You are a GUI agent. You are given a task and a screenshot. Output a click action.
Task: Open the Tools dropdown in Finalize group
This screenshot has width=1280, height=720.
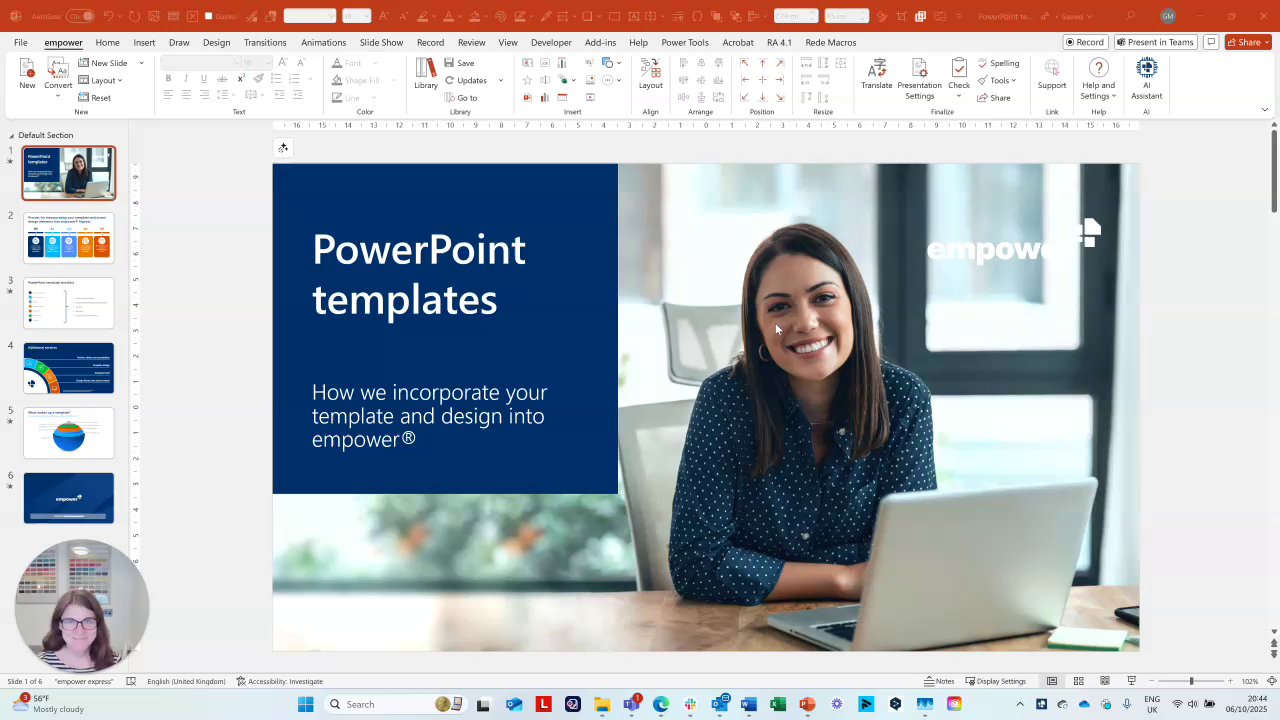pos(997,80)
